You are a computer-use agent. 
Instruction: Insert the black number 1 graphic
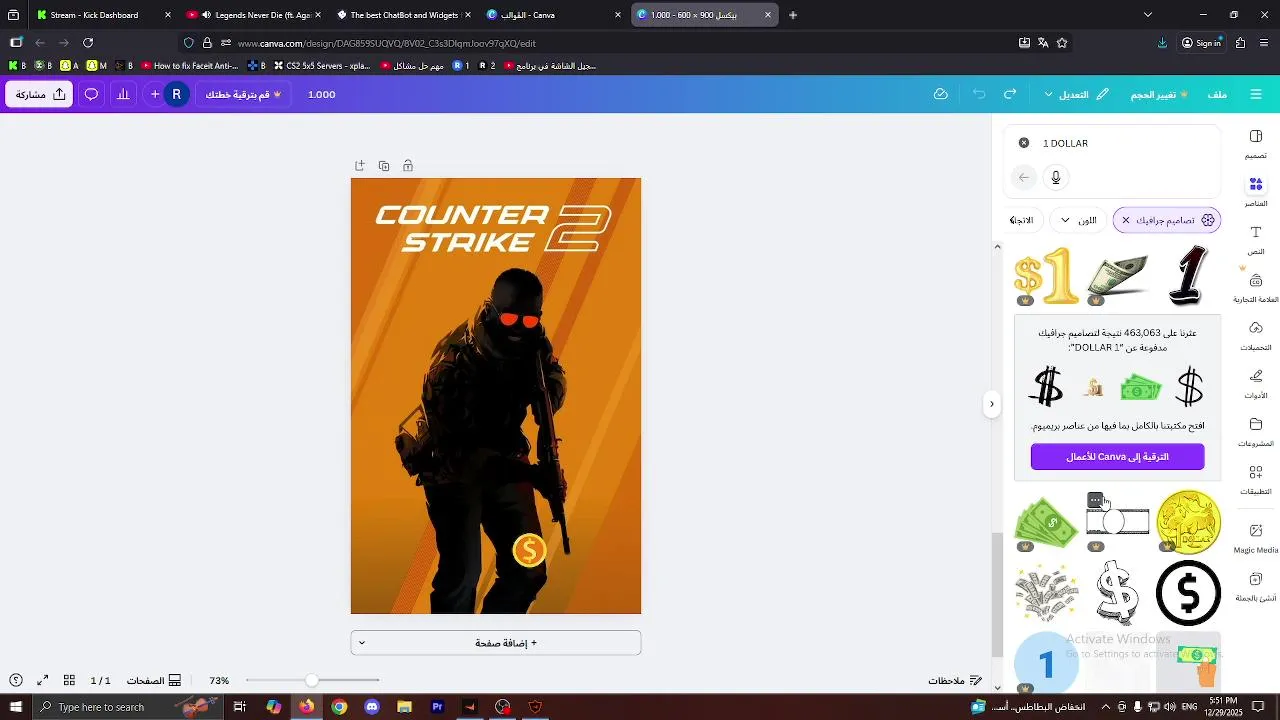pos(1188,275)
